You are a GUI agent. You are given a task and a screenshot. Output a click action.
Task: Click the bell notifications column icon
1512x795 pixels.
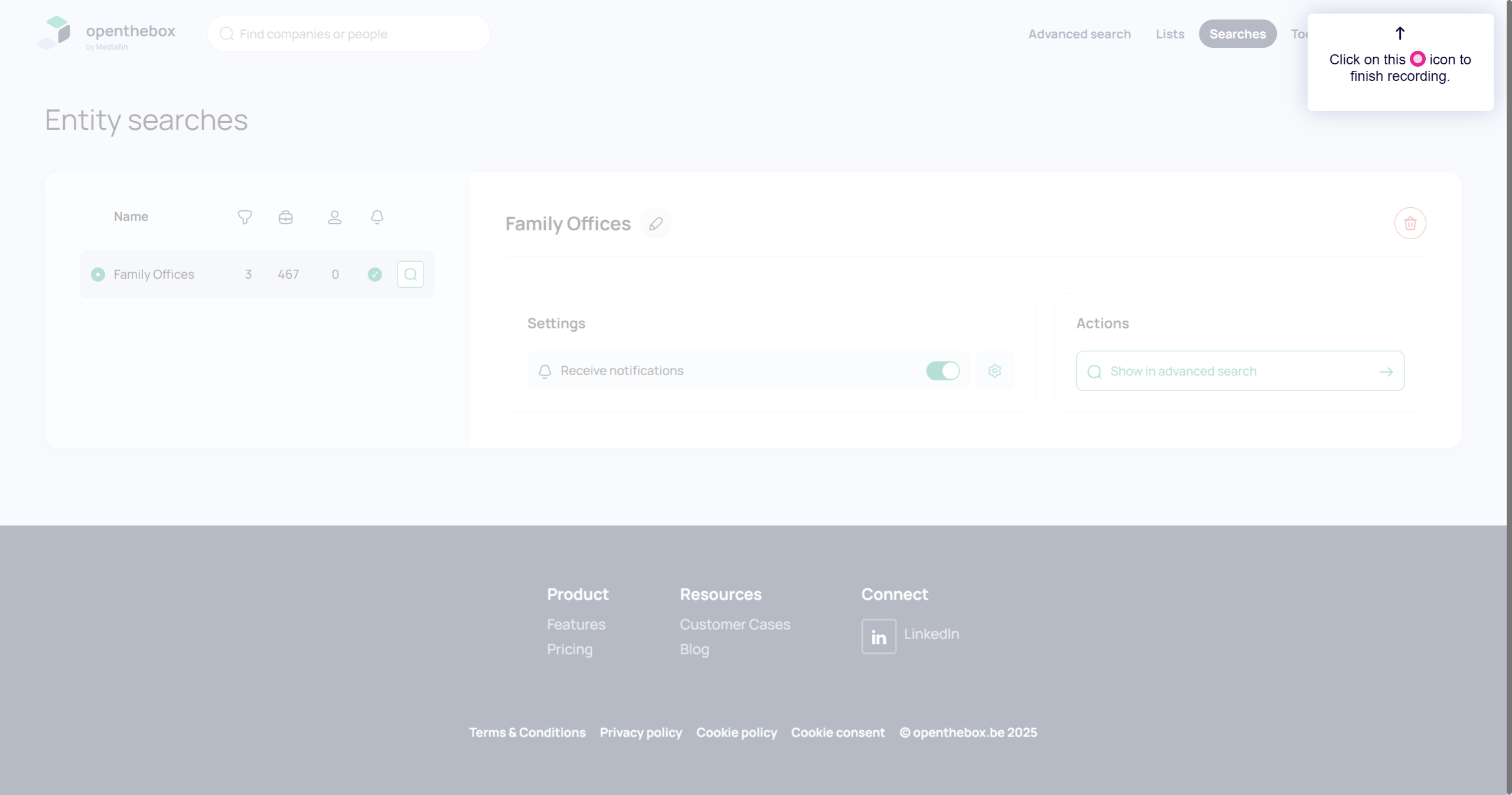[x=377, y=217]
